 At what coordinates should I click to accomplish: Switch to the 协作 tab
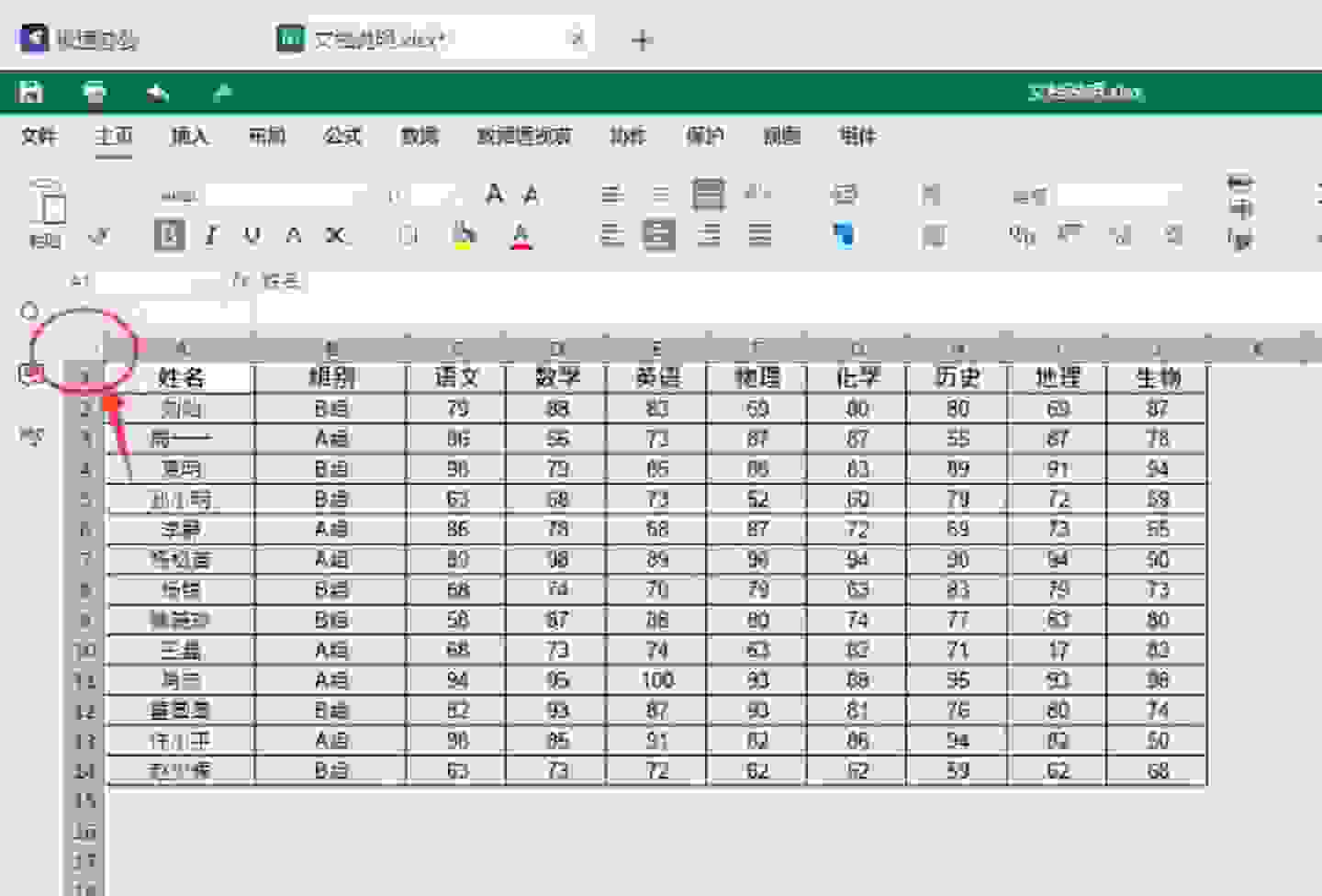point(628,136)
